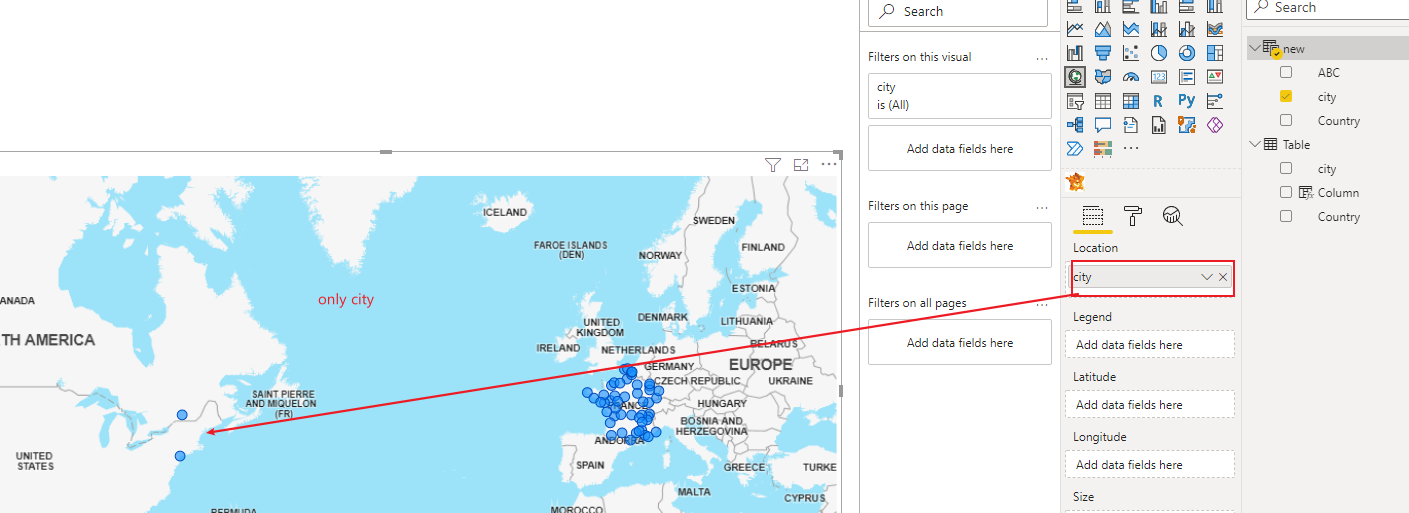Select the Area chart visualization
Viewport: 1409px width, 513px height.
click(x=1103, y=29)
